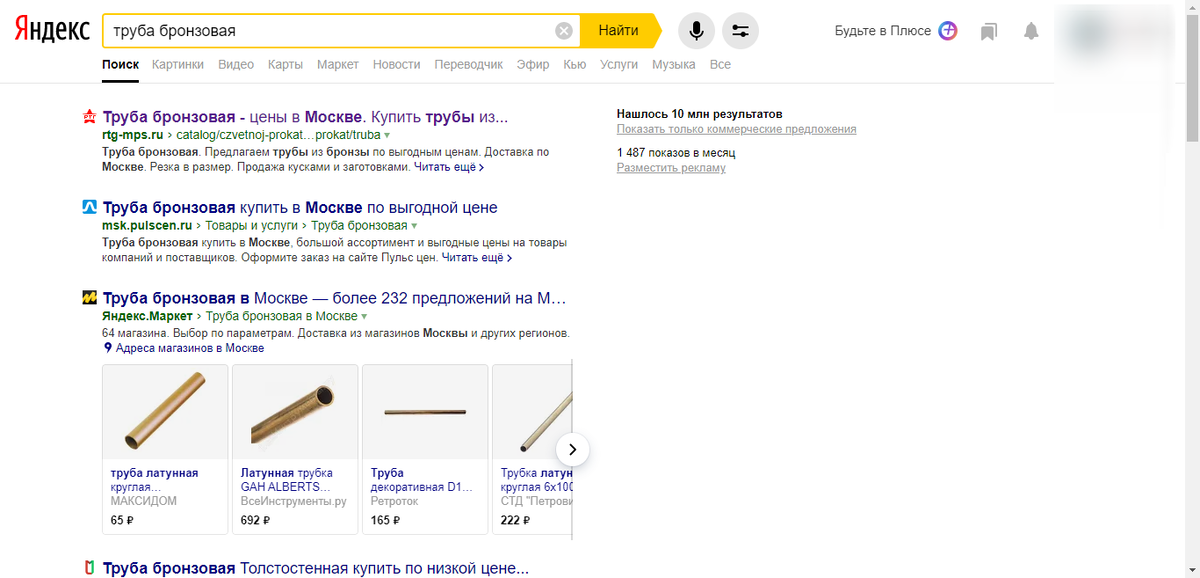
Task: Click Яндекс.Маркет yellow favicon
Action: point(89,298)
